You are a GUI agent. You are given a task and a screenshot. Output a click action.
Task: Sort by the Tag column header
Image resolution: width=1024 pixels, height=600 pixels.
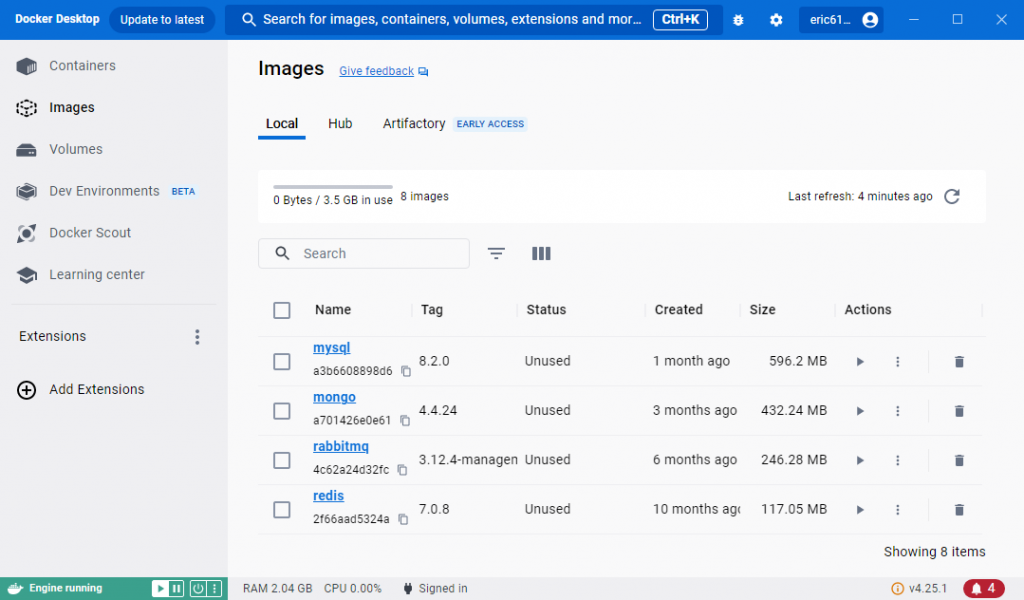432,309
